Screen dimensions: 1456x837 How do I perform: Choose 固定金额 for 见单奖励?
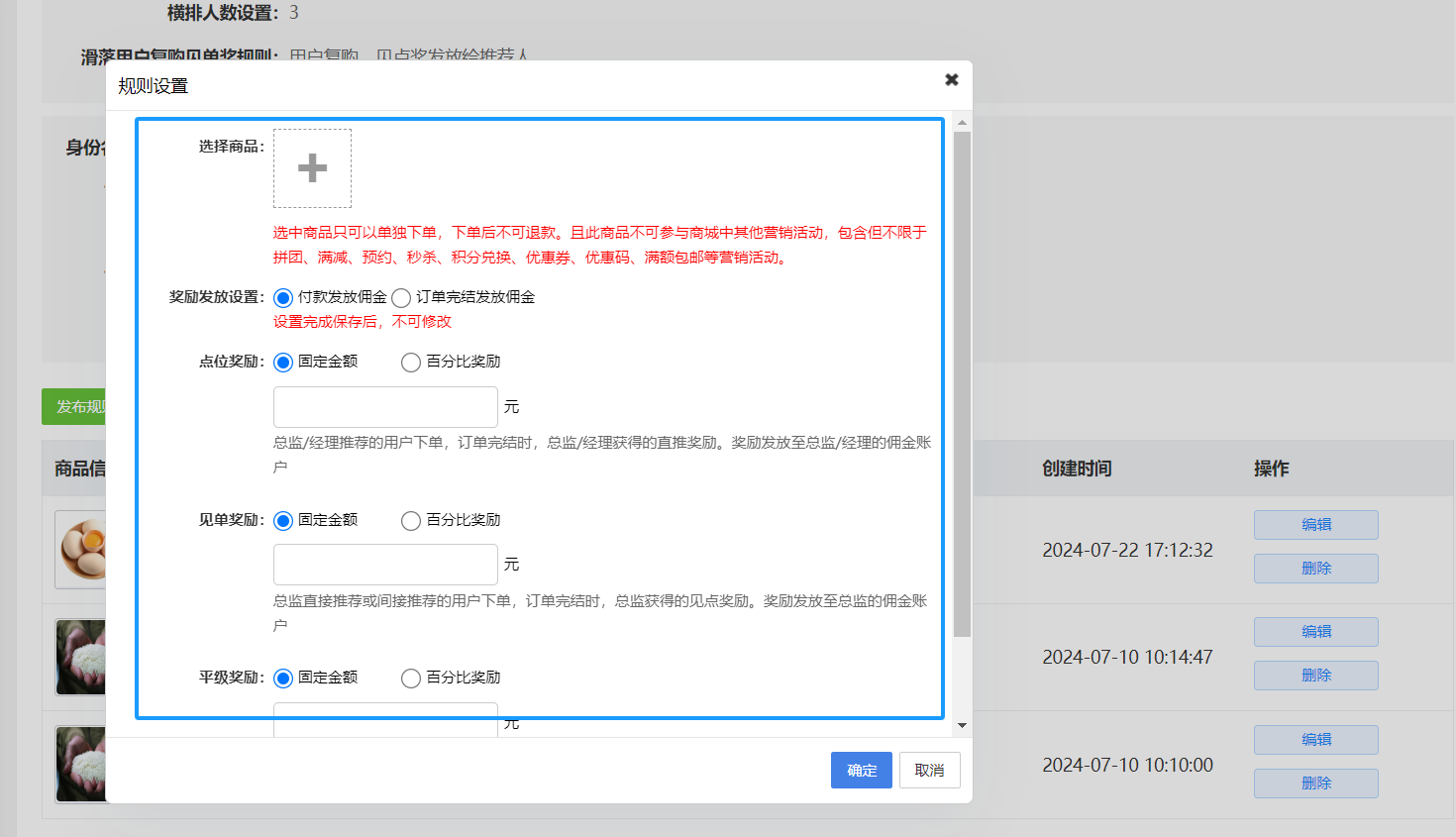click(x=283, y=521)
